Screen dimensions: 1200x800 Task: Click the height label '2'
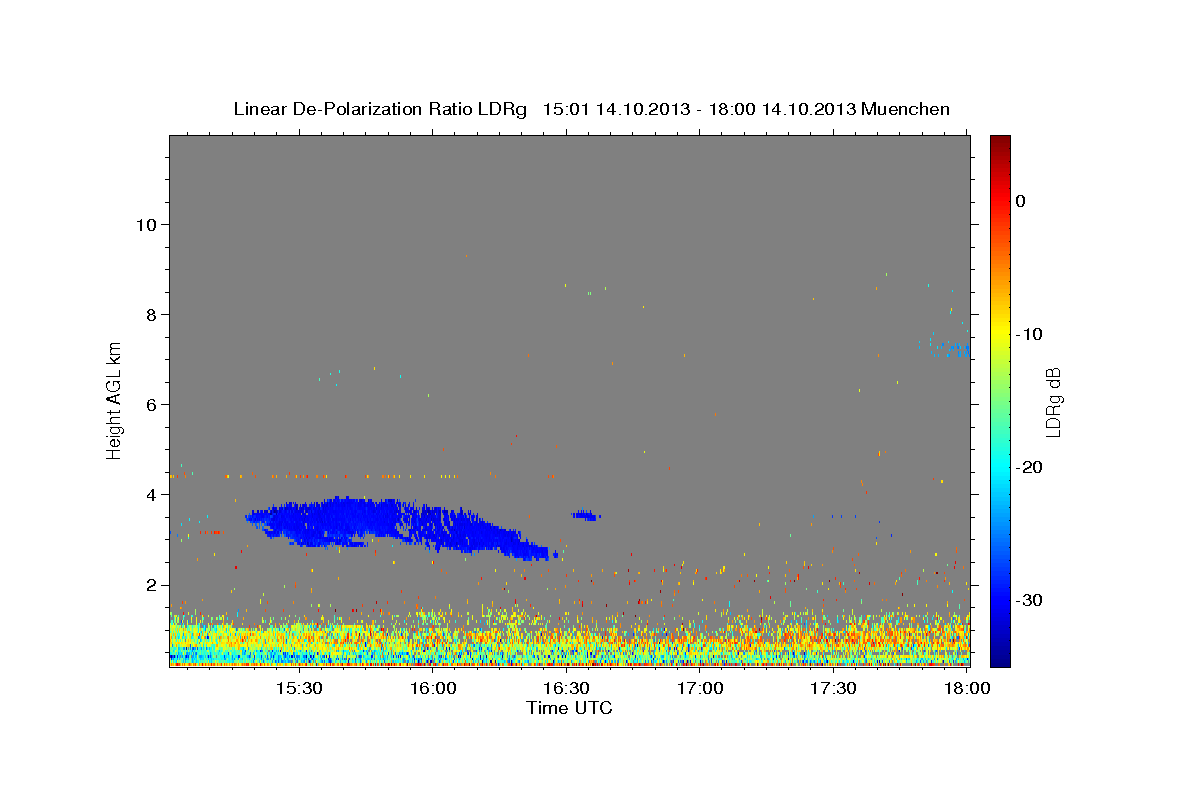(x=150, y=585)
